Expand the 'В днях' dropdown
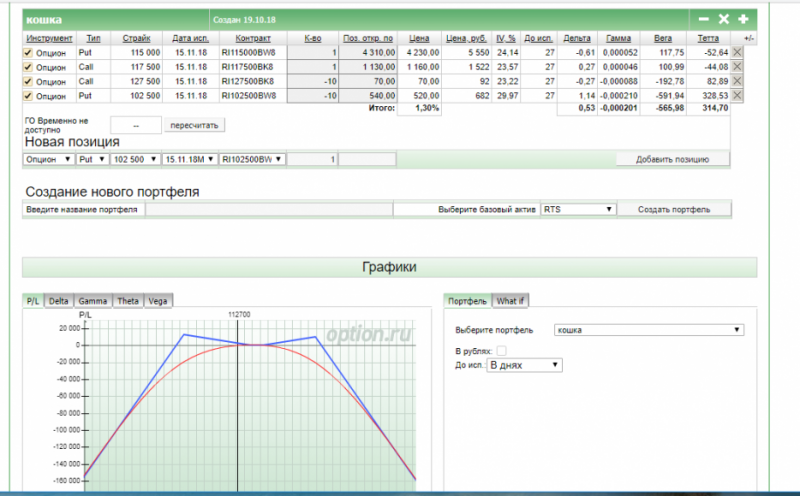800x496 pixels. click(524, 366)
